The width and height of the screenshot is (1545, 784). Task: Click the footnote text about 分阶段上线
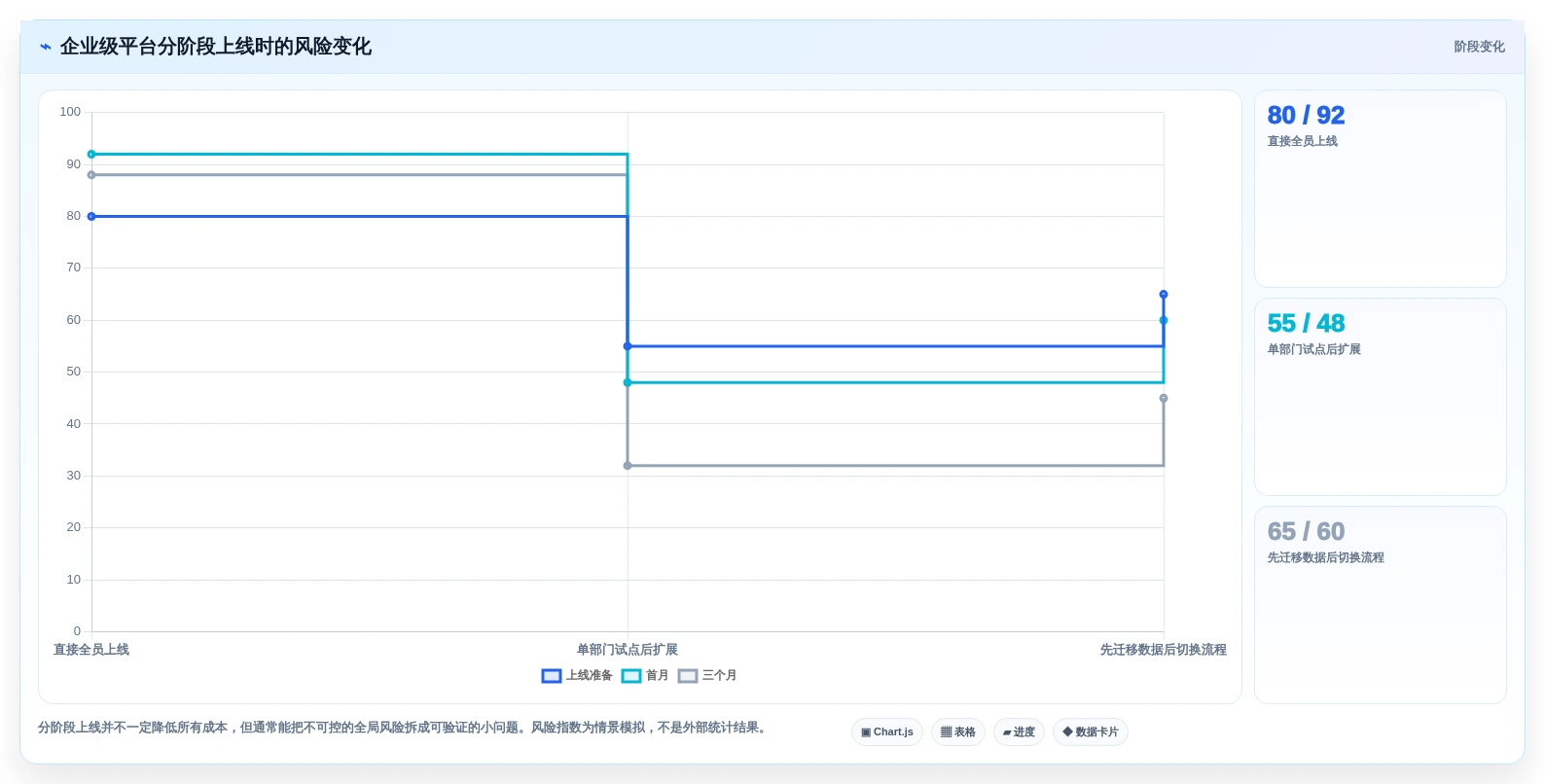click(x=404, y=728)
